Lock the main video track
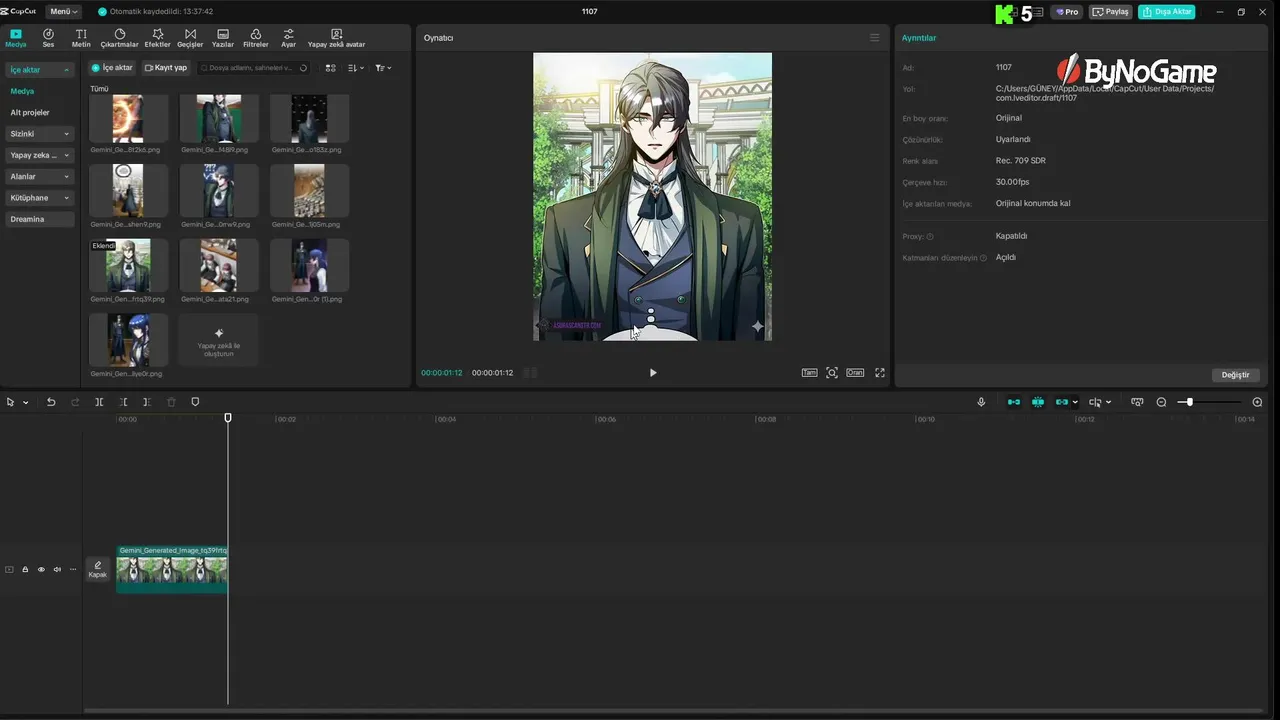Image resolution: width=1280 pixels, height=720 pixels. (x=25, y=569)
